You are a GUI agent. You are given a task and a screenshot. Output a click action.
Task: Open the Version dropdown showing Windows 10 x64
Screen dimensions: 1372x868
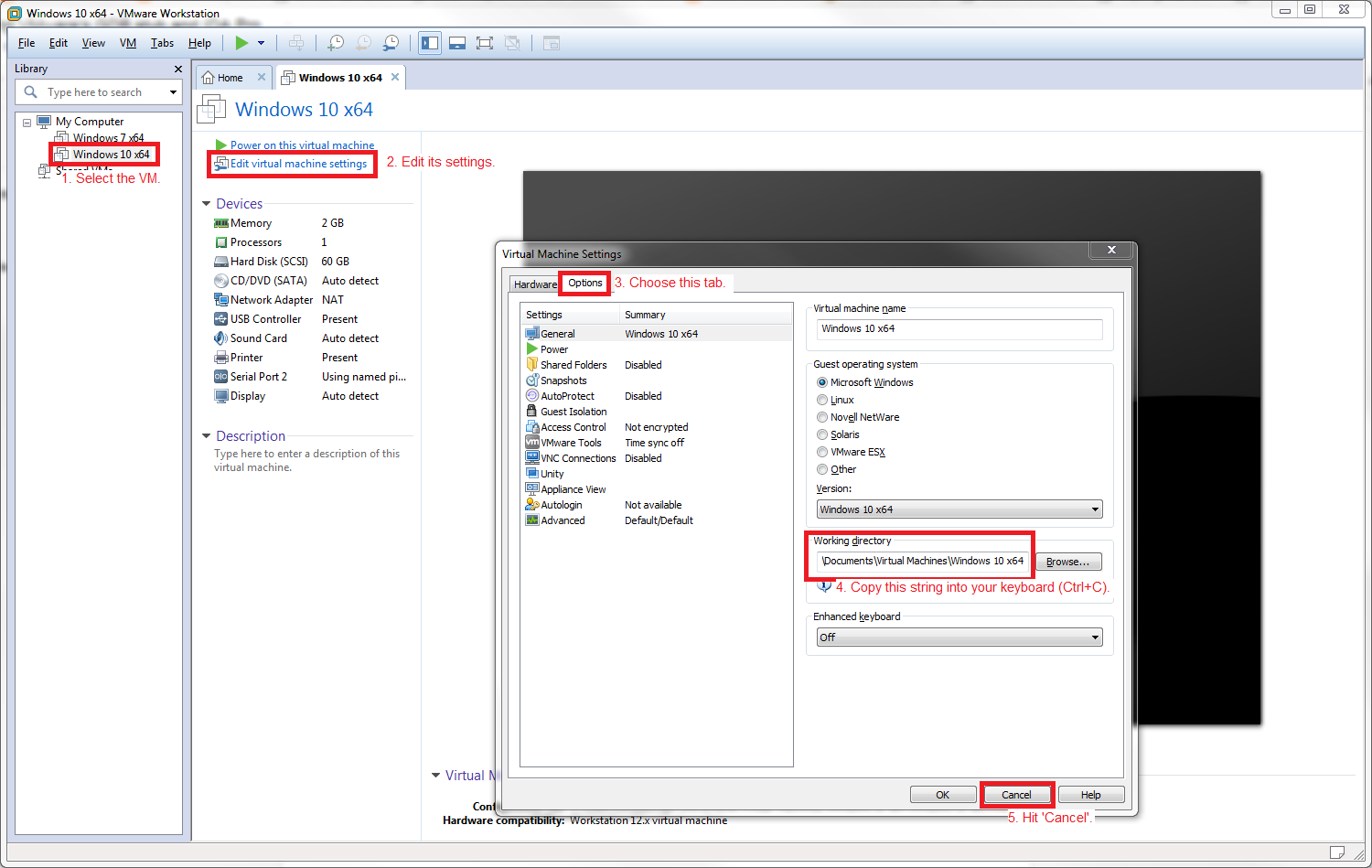(959, 509)
